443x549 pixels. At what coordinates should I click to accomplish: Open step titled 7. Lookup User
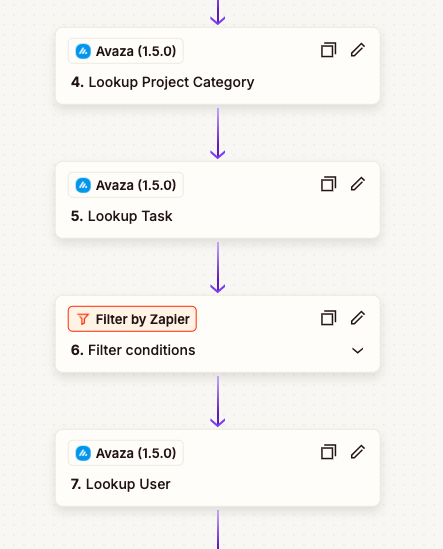[x=120, y=484]
